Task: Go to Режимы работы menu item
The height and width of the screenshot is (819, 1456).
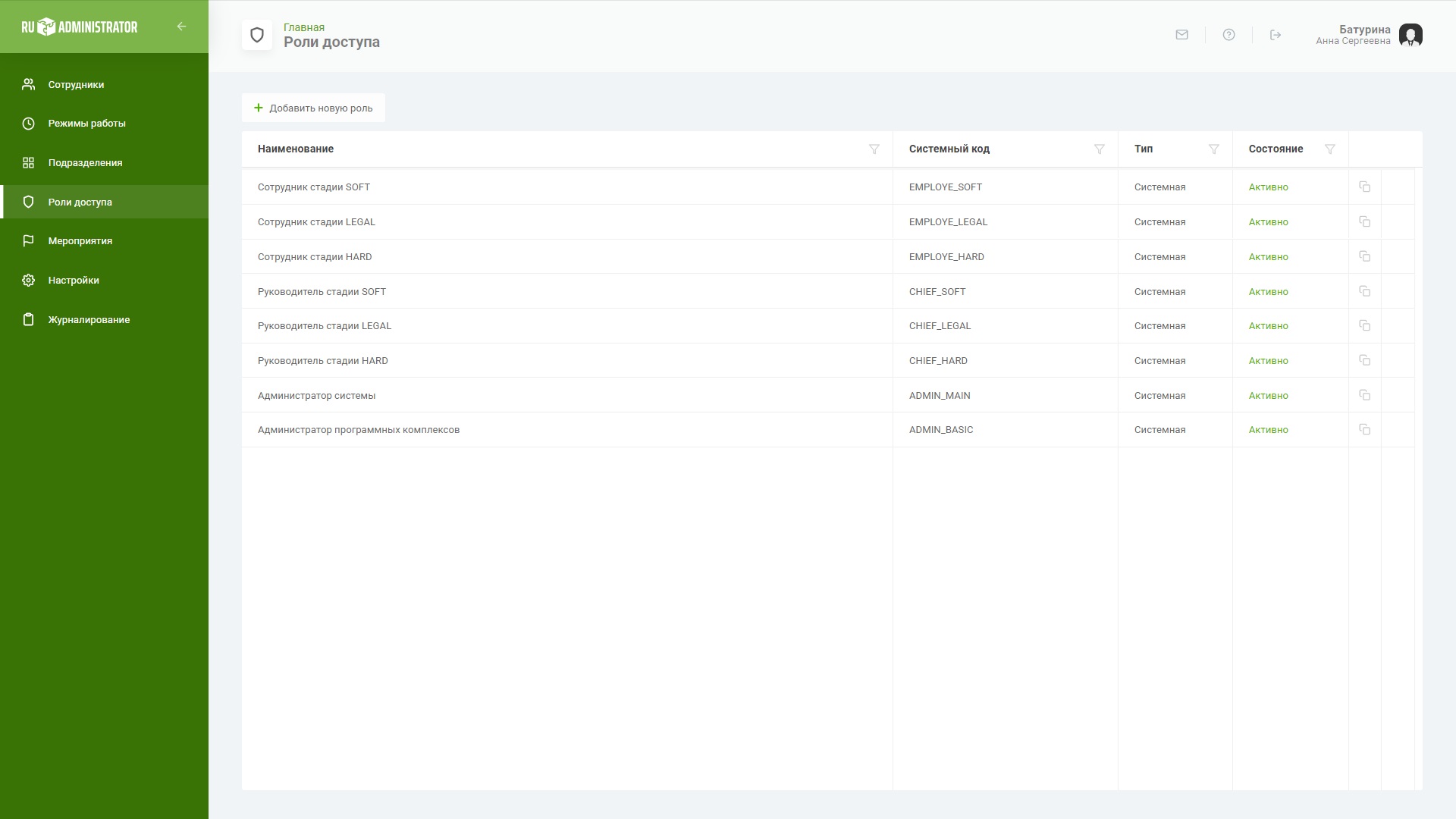Action: click(x=86, y=124)
